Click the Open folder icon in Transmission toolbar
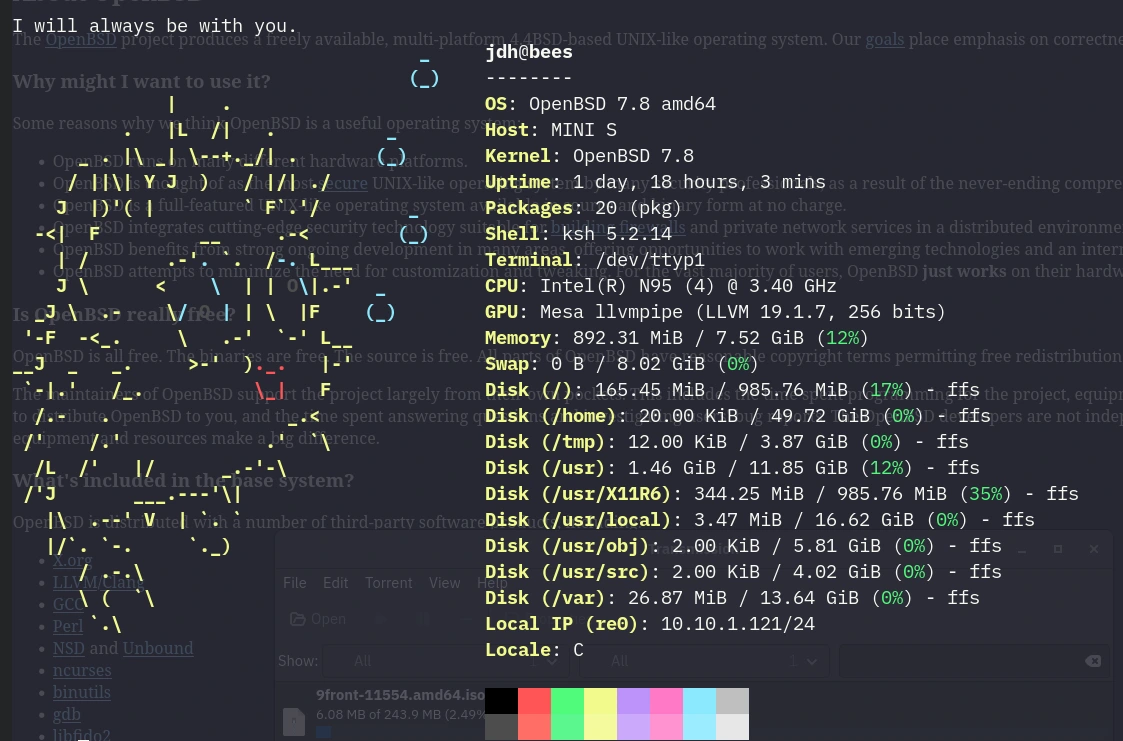The width and height of the screenshot is (1123, 741). tap(299, 619)
